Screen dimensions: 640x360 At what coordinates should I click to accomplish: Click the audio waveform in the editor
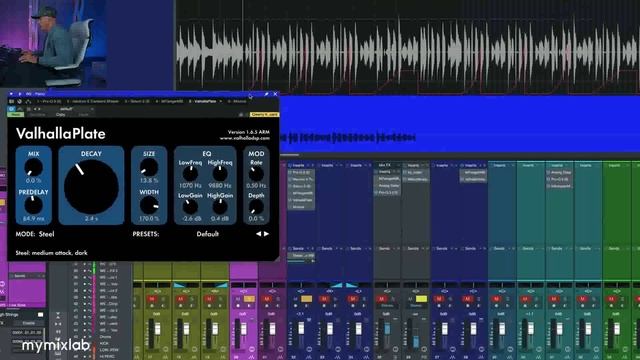[408, 52]
